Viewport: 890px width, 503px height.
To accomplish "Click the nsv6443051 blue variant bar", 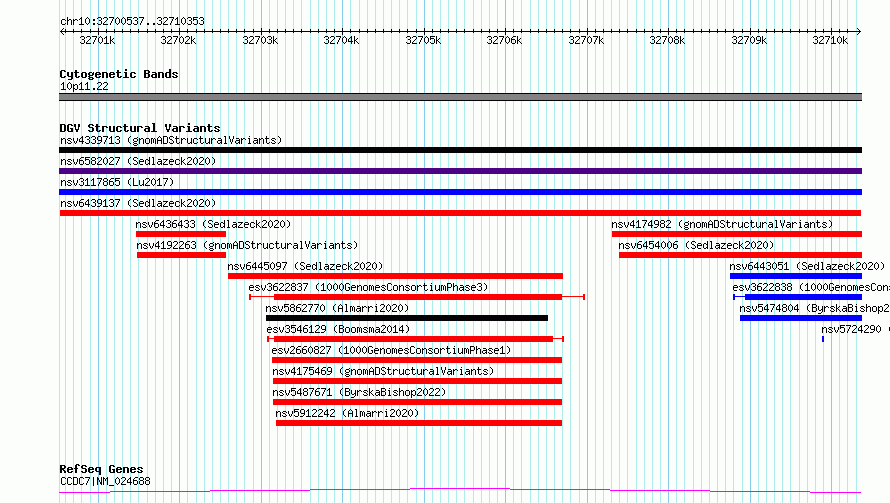I will [x=796, y=276].
